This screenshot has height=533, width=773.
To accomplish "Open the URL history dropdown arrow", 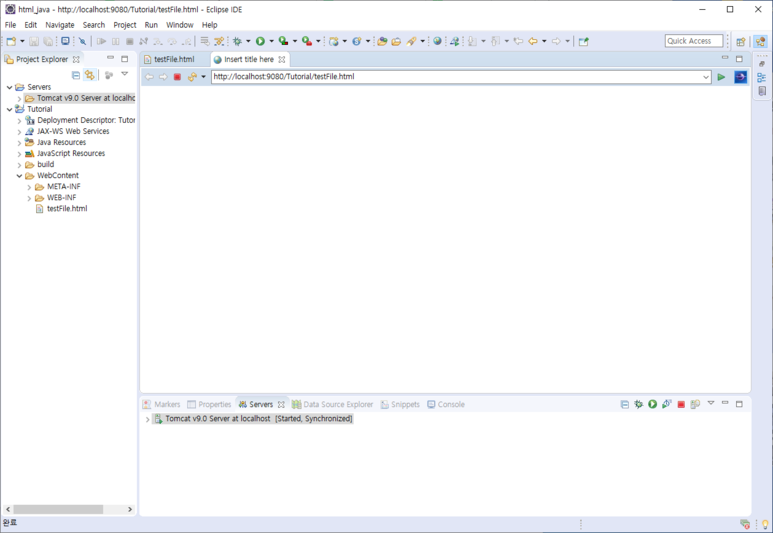I will click(x=706, y=77).
